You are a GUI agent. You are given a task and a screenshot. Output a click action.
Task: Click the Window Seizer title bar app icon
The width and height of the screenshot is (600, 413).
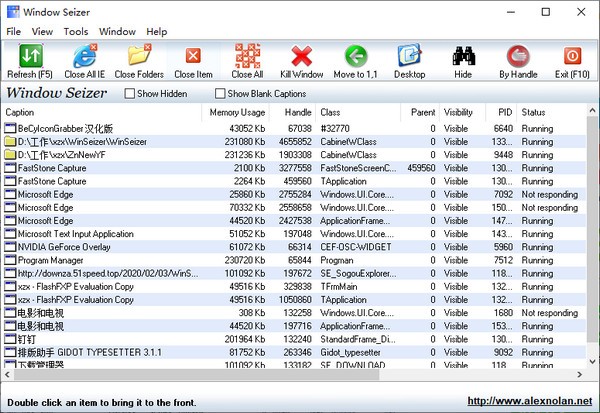(13, 12)
